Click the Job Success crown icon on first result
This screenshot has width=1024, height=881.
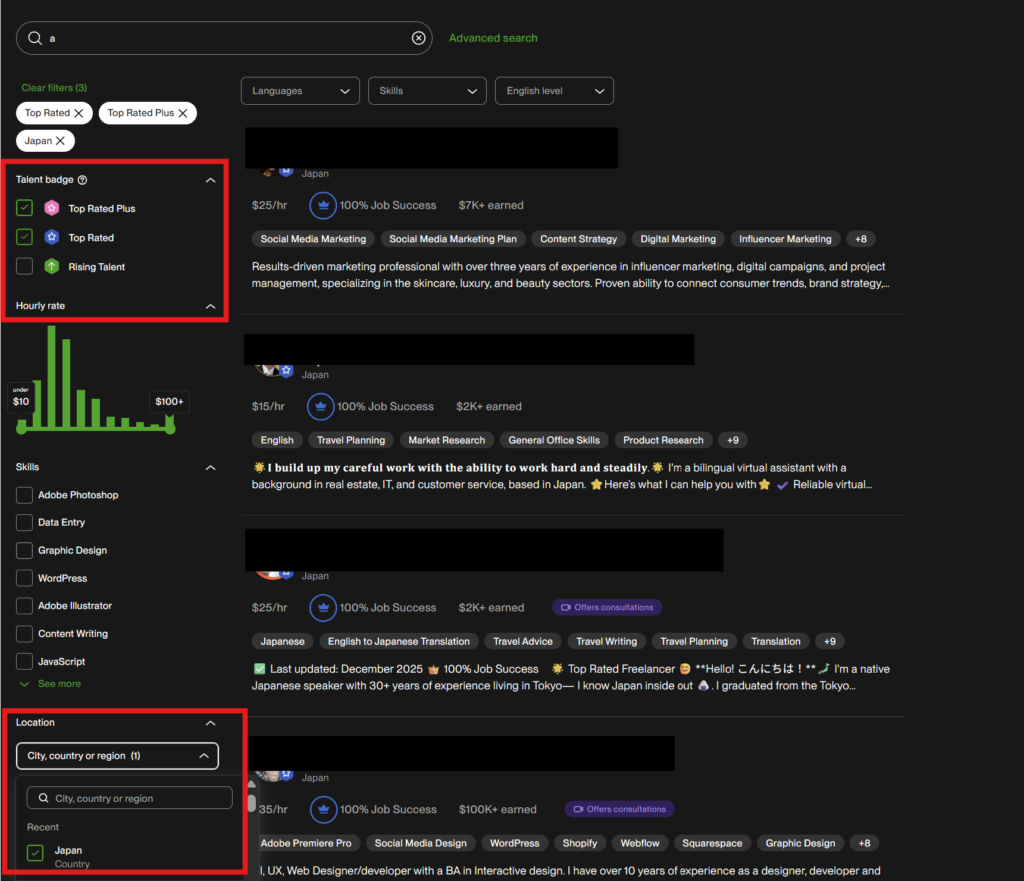click(x=322, y=205)
